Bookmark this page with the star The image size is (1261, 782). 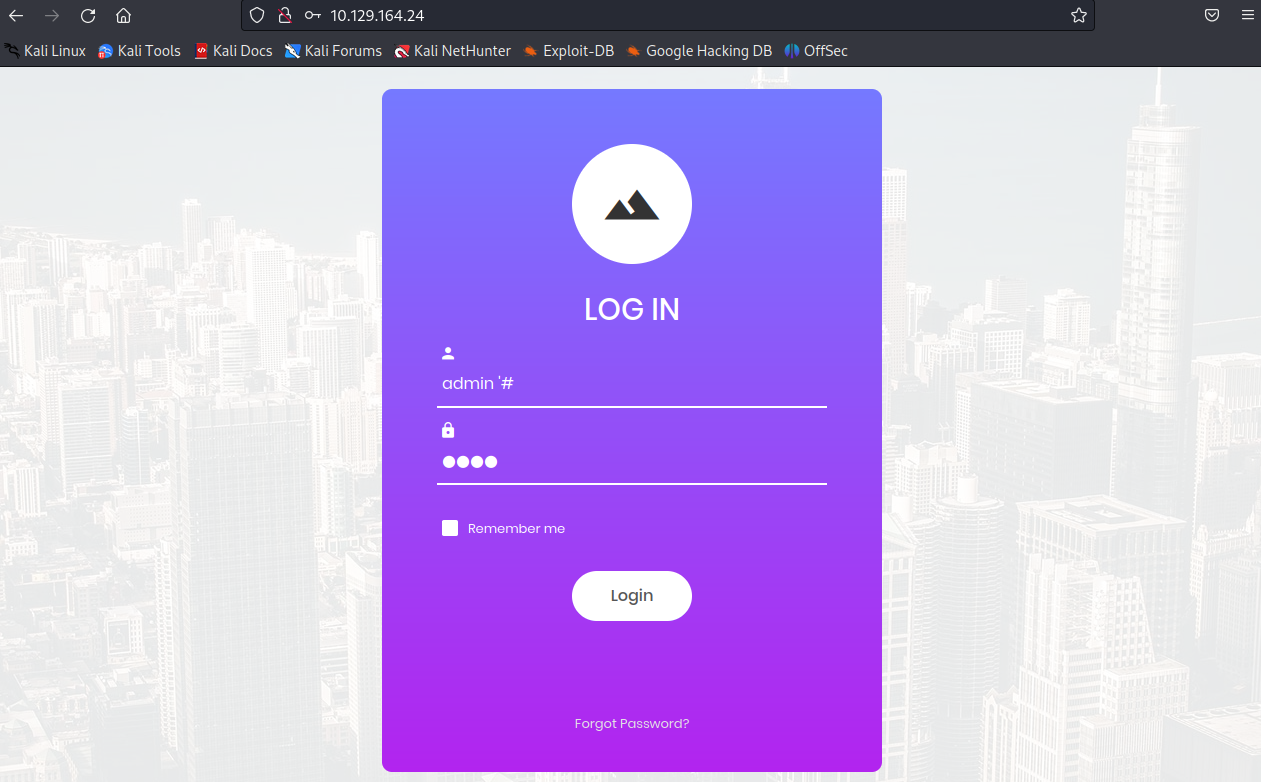pos(1078,15)
